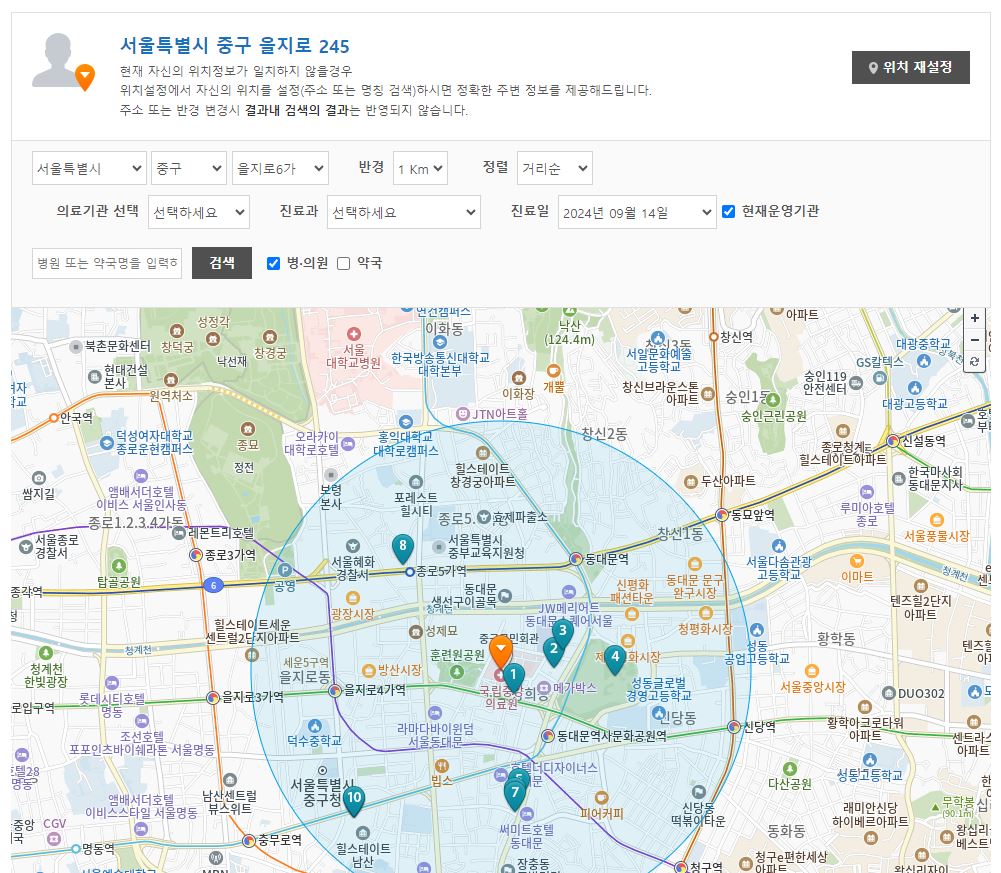Click map marker number 2
1001x873 pixels.
(553, 651)
